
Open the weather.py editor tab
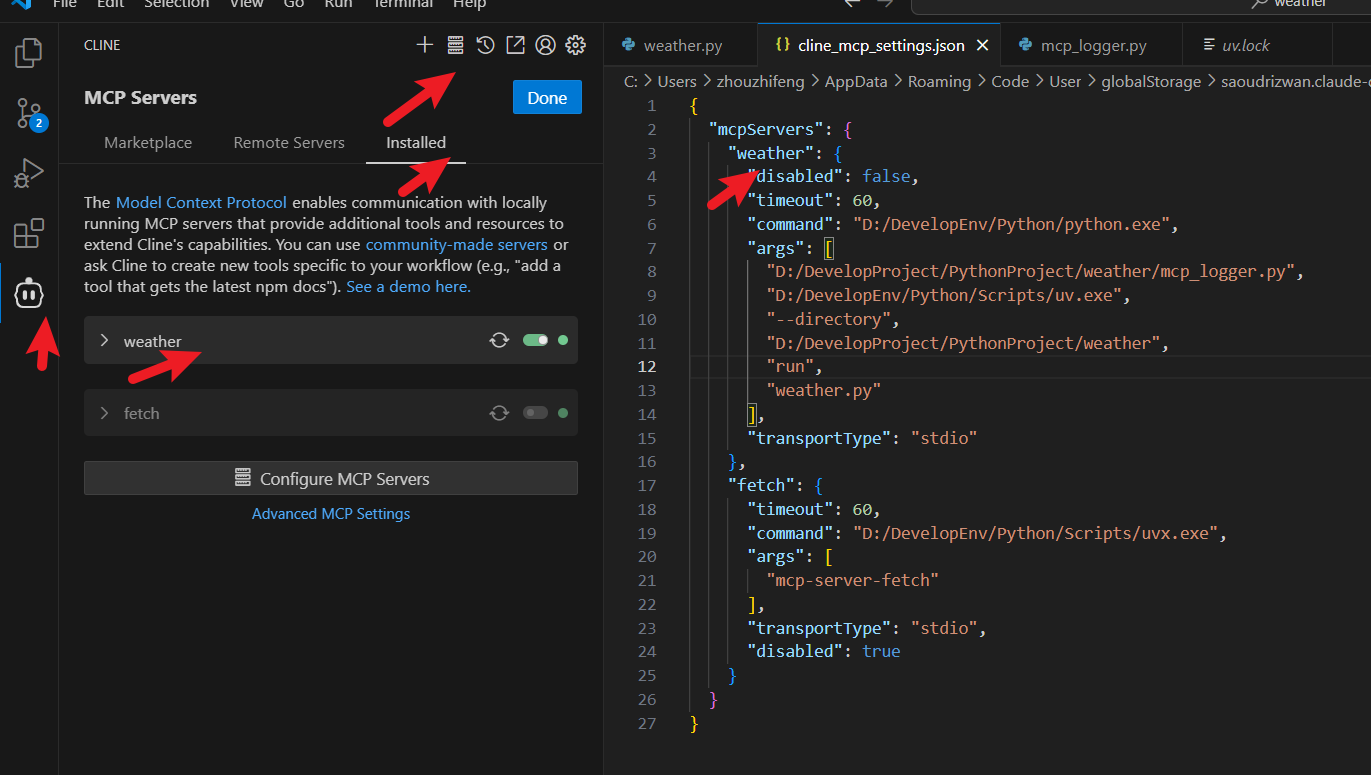(681, 46)
